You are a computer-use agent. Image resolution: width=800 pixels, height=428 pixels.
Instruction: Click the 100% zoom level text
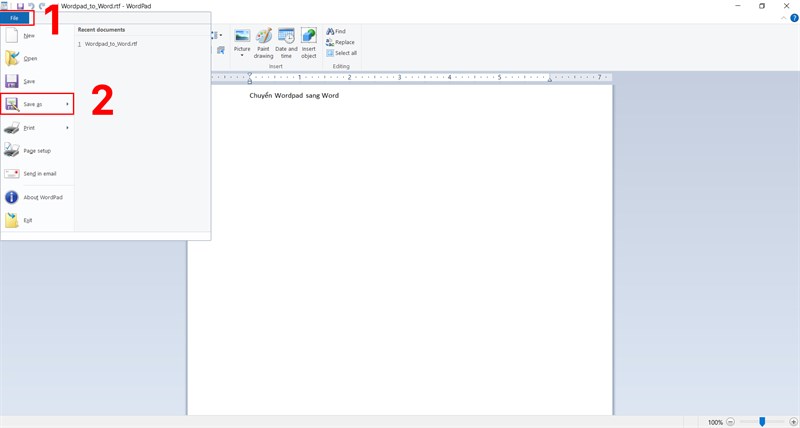(x=715, y=422)
